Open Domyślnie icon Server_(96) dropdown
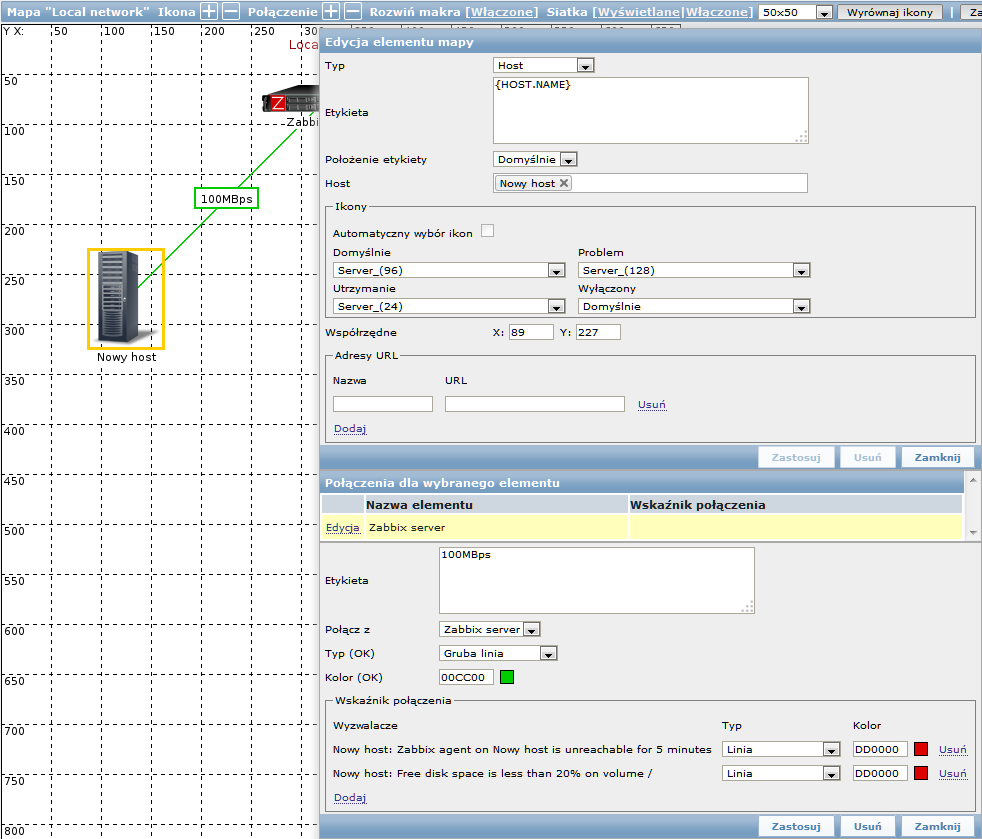Viewport: 982px width, 839px height. [x=449, y=270]
